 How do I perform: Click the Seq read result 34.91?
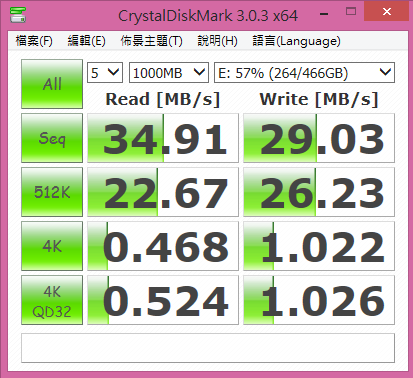(163, 138)
